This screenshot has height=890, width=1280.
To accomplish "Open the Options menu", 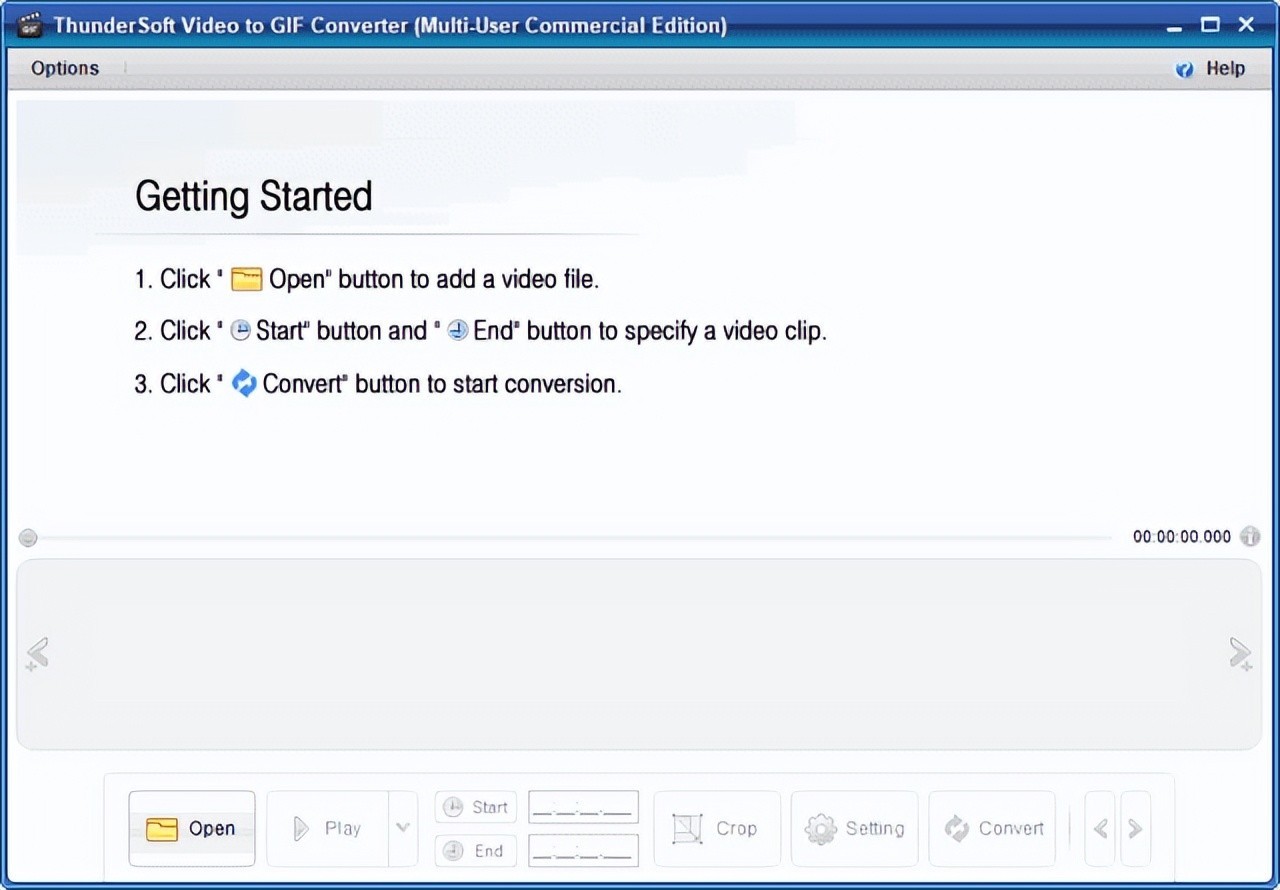I will click(65, 68).
